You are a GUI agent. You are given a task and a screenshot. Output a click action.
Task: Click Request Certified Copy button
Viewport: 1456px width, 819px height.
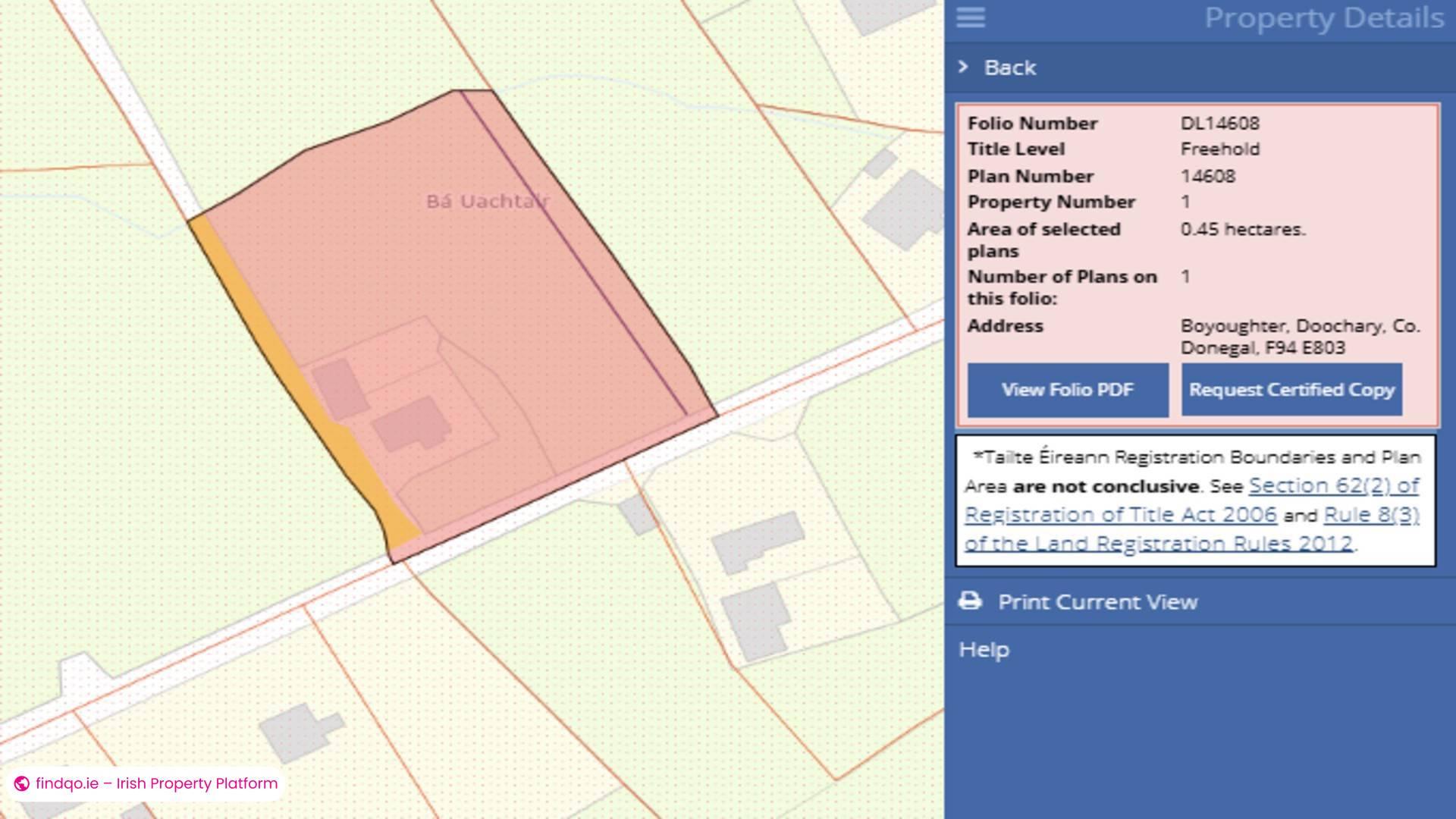point(1291,390)
